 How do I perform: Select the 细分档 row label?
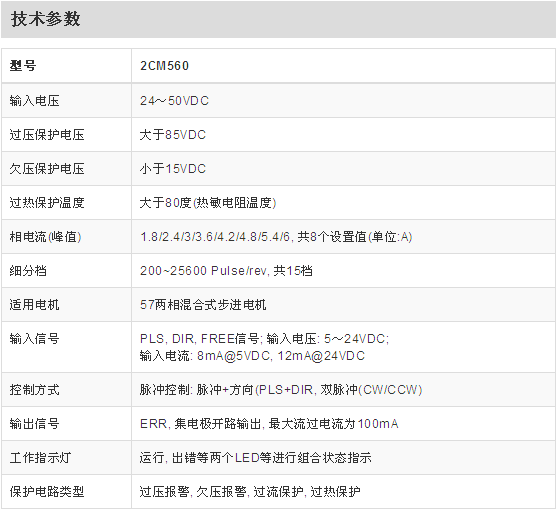pyautogui.click(x=28, y=271)
